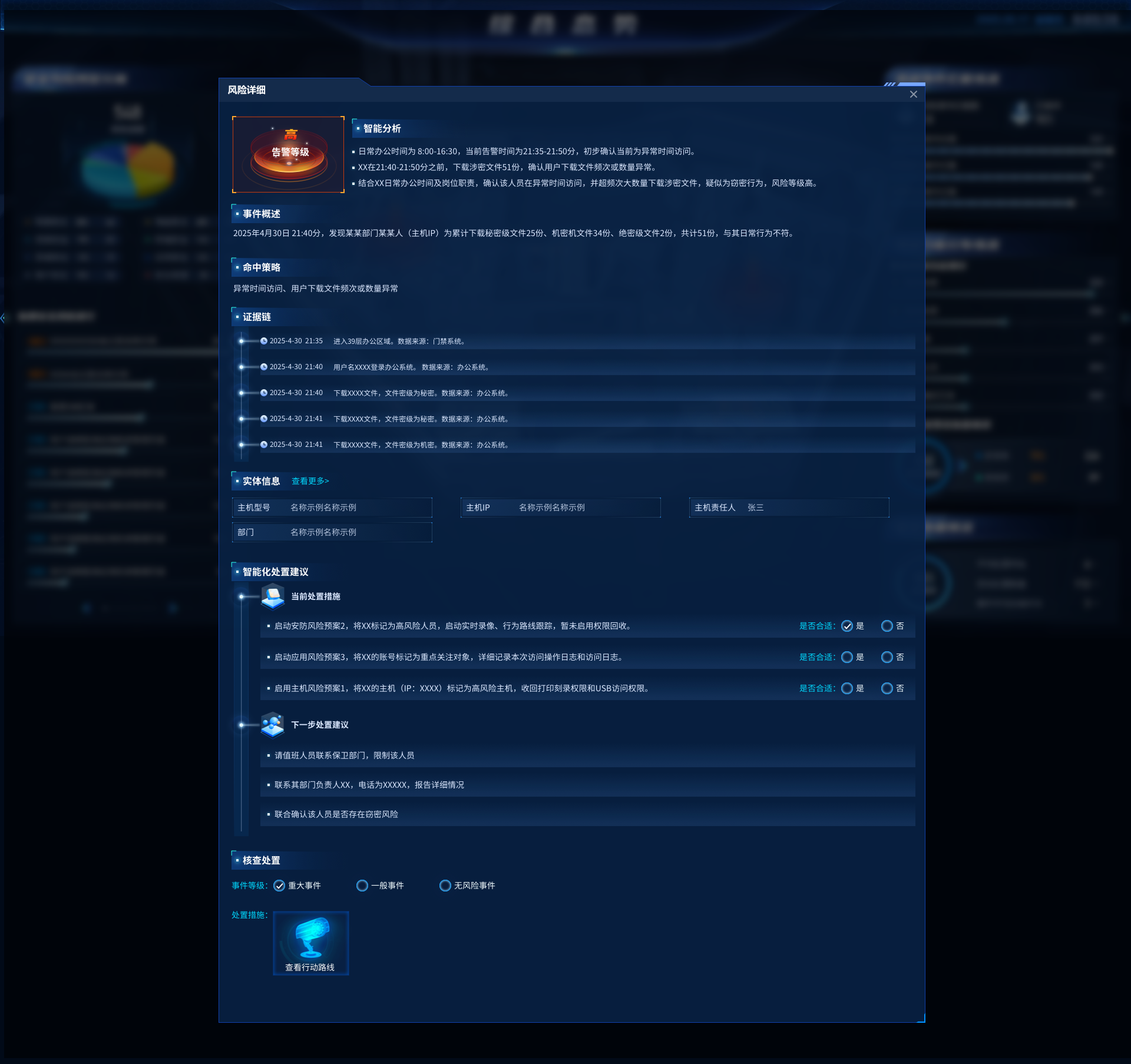1131x1064 pixels.
Task: Select the 重大事件 event level option
Action: pos(279,886)
